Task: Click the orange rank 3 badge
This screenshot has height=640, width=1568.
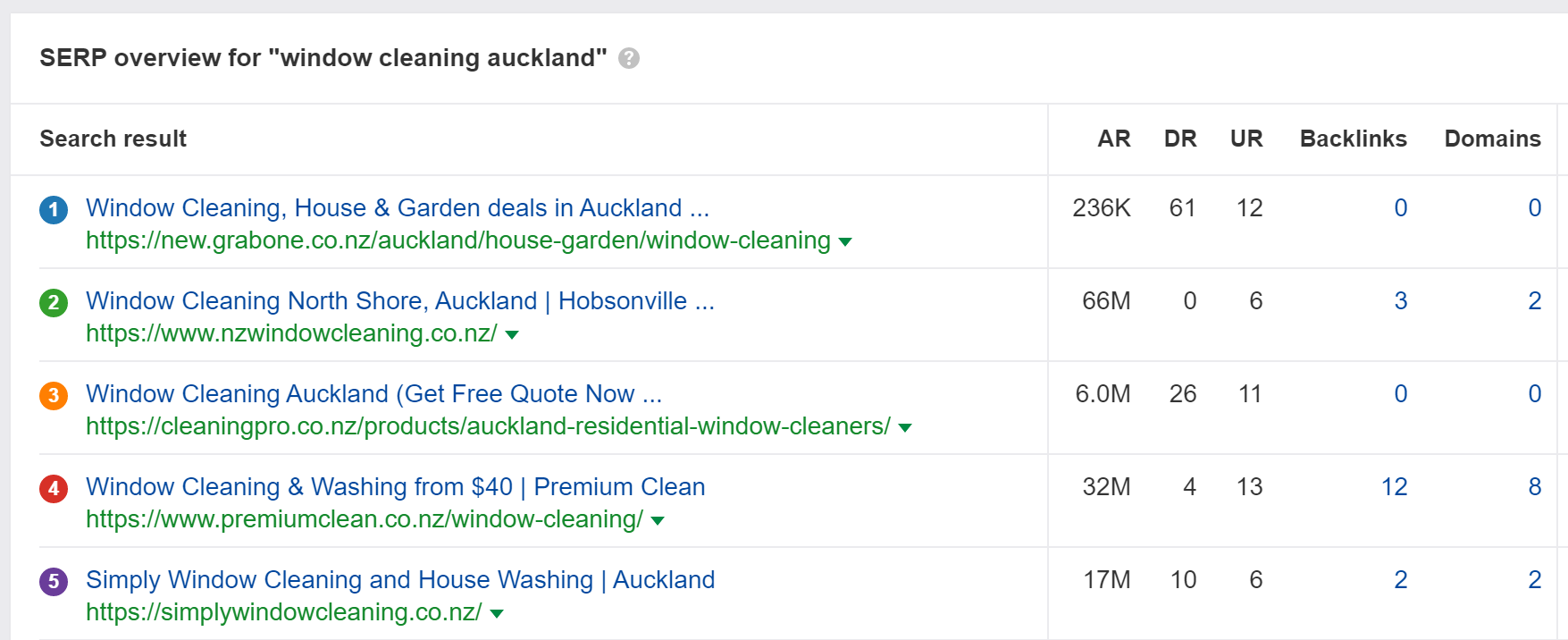Action: (54, 396)
